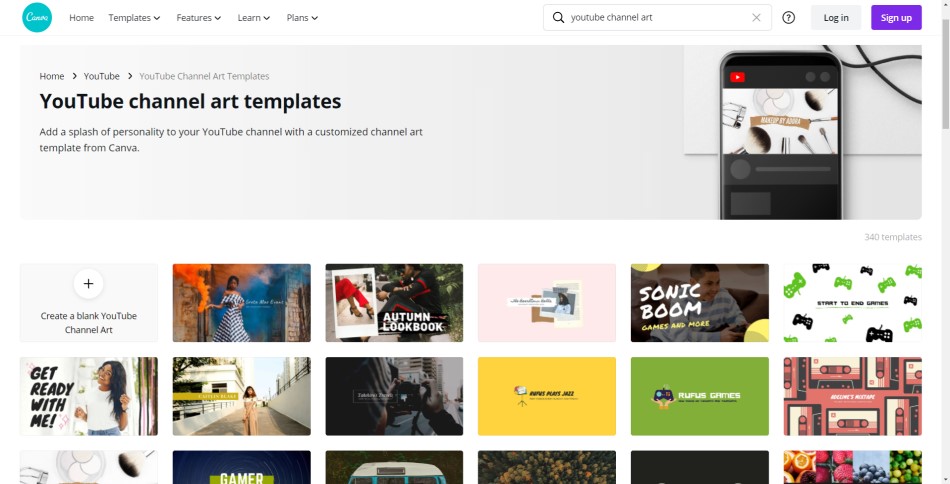Expand the Features dropdown menu
950x484 pixels.
coord(199,18)
